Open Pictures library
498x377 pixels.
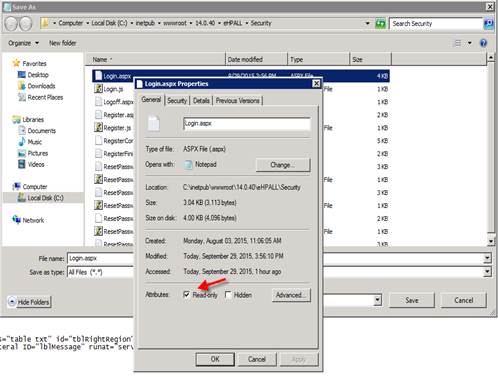(x=33, y=153)
